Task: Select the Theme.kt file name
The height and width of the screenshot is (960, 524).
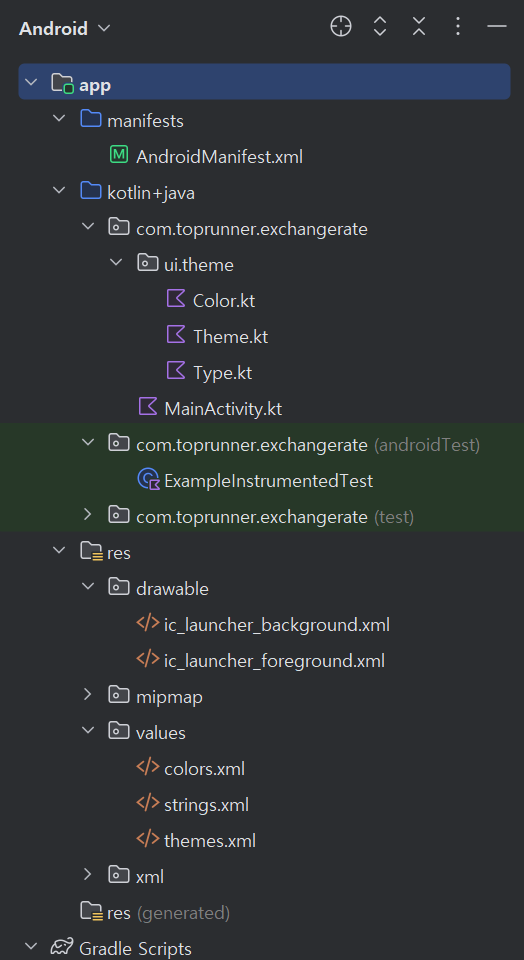Action: click(x=230, y=337)
